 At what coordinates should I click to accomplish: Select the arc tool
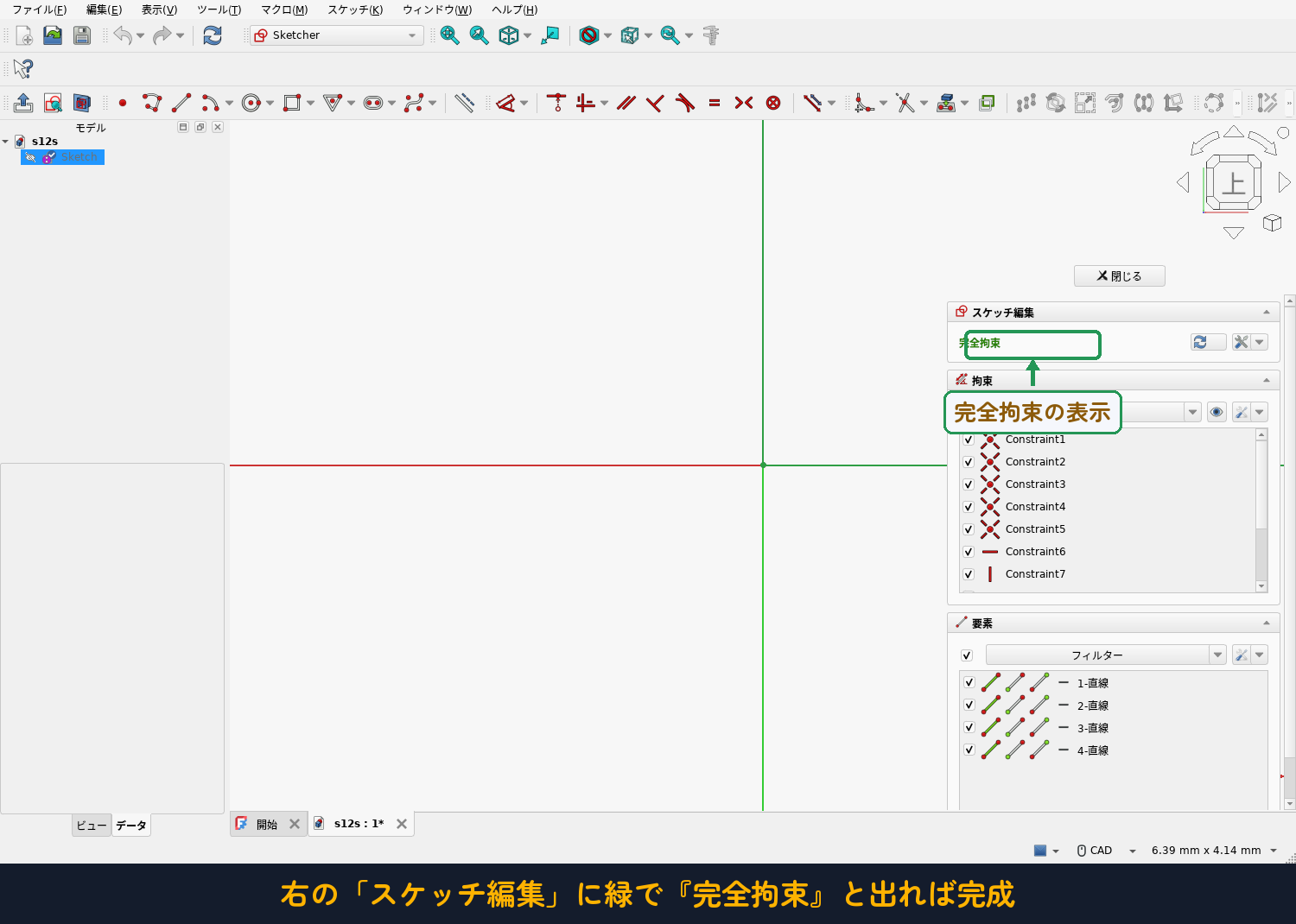tap(210, 103)
